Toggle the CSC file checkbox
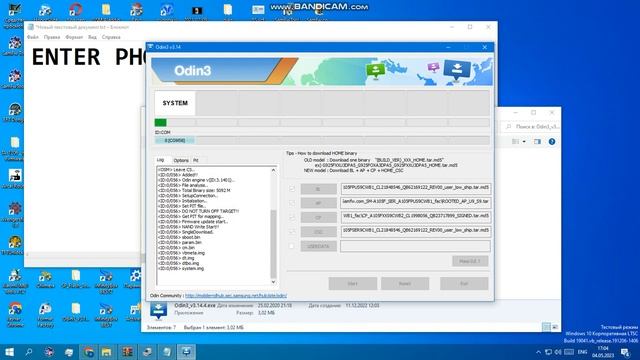 (x=291, y=232)
